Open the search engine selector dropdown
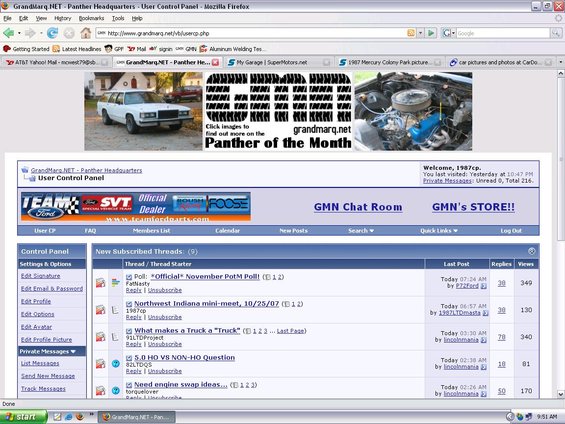Viewport: 565px width, 424px height. coord(453,33)
